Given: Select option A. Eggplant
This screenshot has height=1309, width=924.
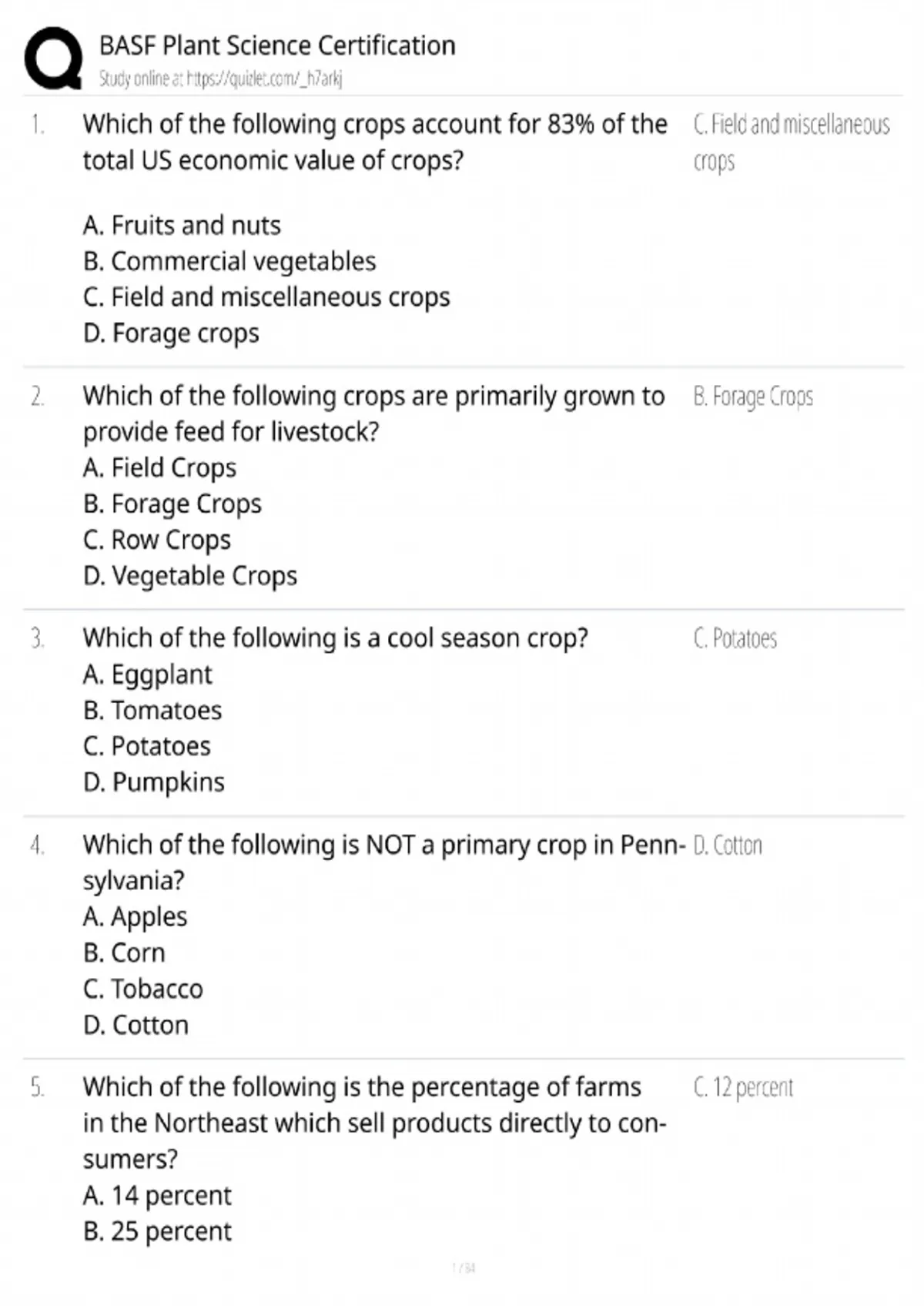Looking at the screenshot, I should pyautogui.click(x=147, y=675).
